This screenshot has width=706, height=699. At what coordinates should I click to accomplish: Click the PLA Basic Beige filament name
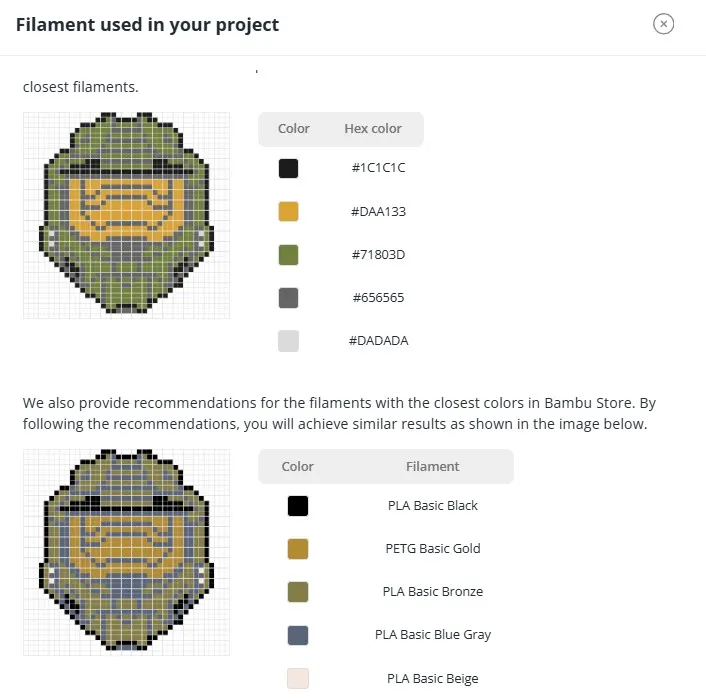point(433,678)
